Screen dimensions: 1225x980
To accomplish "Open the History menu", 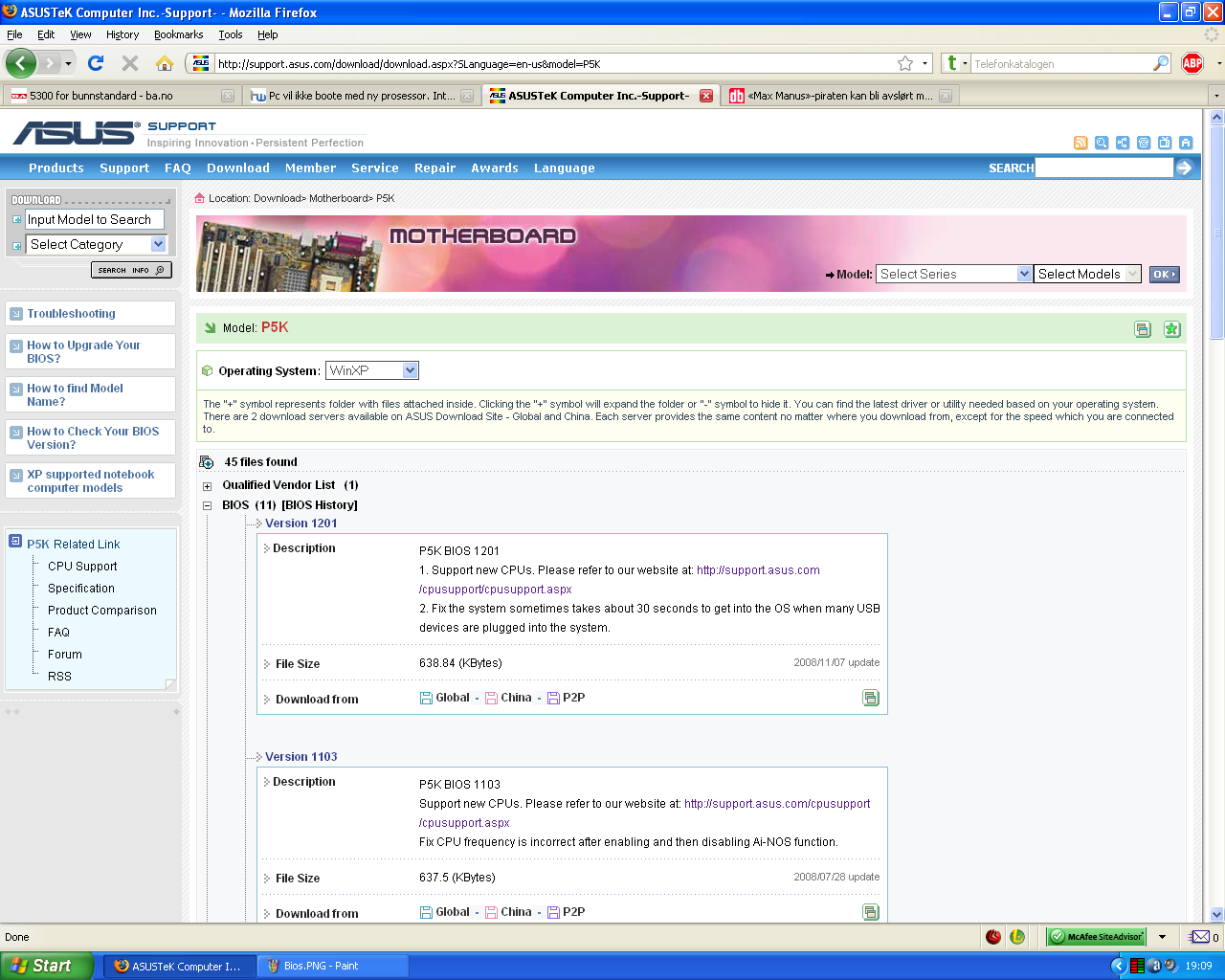I will pos(122,34).
